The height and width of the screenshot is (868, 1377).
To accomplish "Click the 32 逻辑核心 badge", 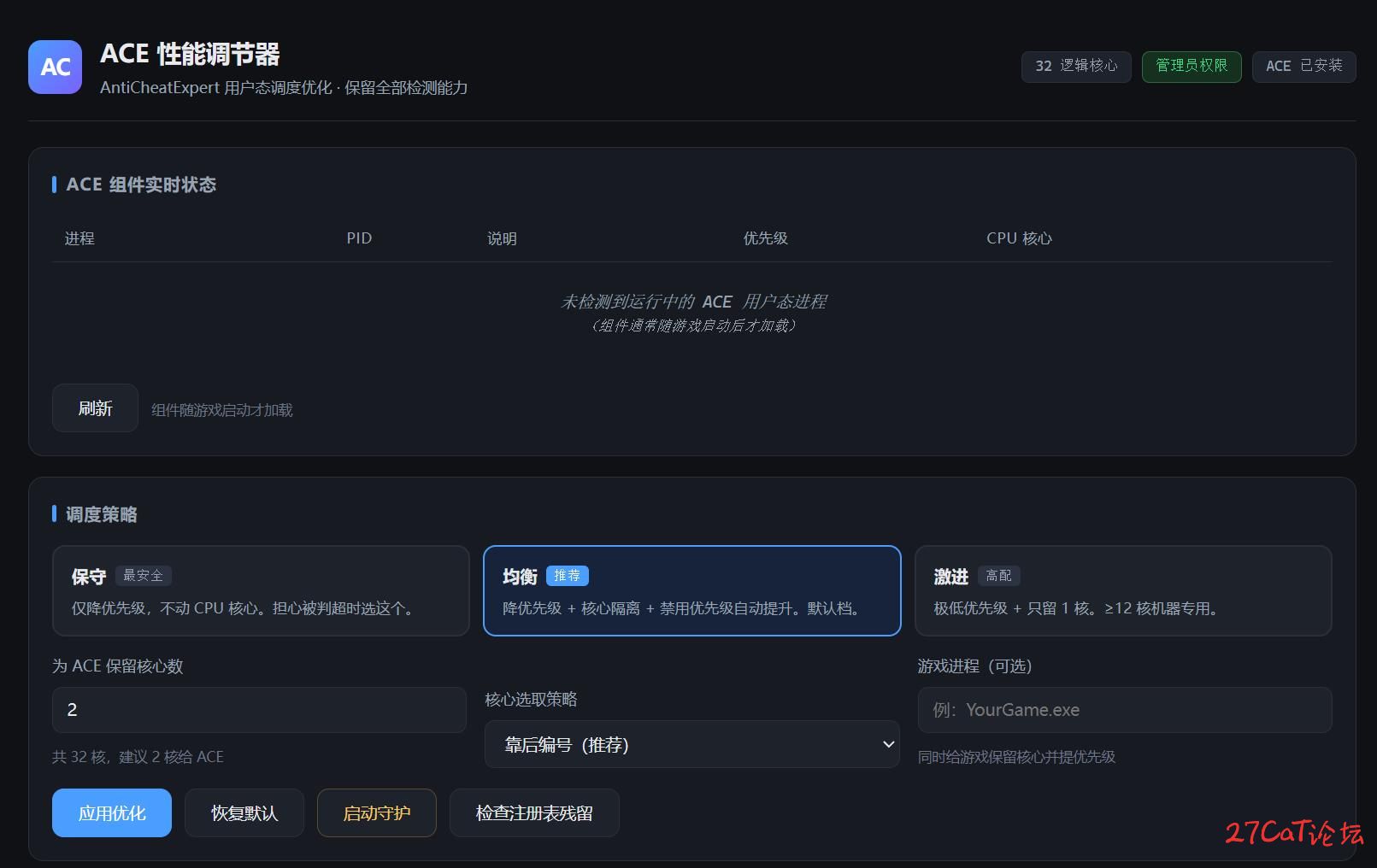I will [x=1076, y=67].
